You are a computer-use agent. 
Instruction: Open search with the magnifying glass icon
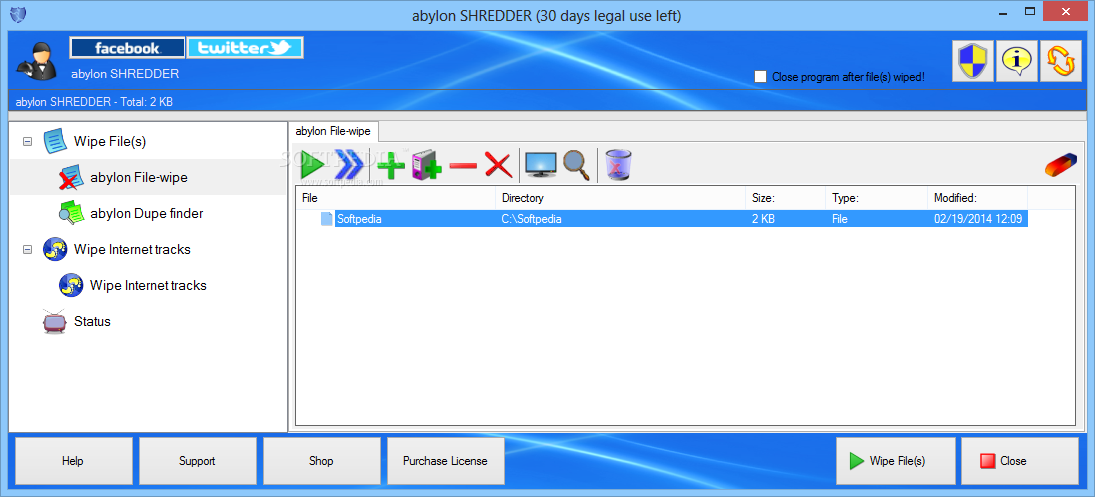[576, 166]
